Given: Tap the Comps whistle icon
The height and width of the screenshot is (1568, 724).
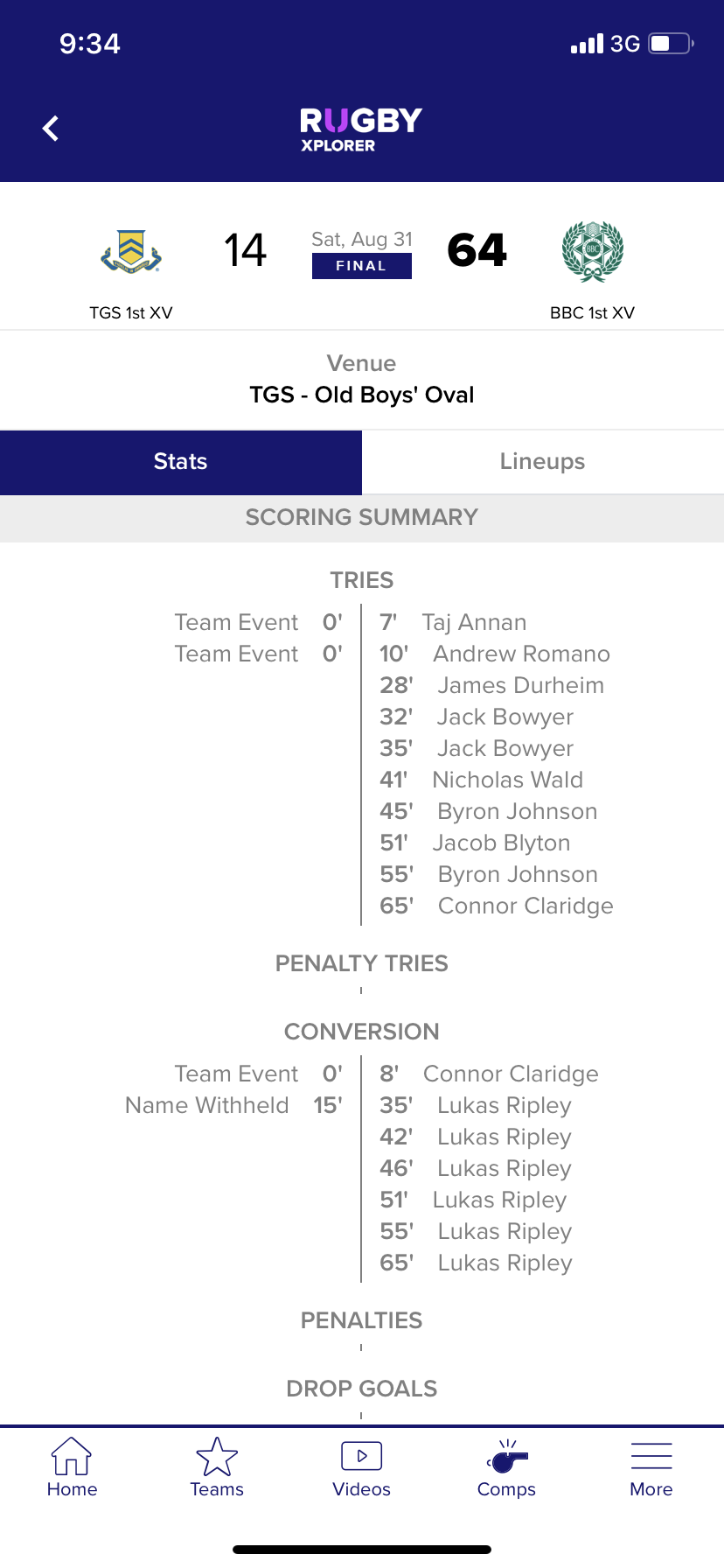Looking at the screenshot, I should [x=507, y=1458].
